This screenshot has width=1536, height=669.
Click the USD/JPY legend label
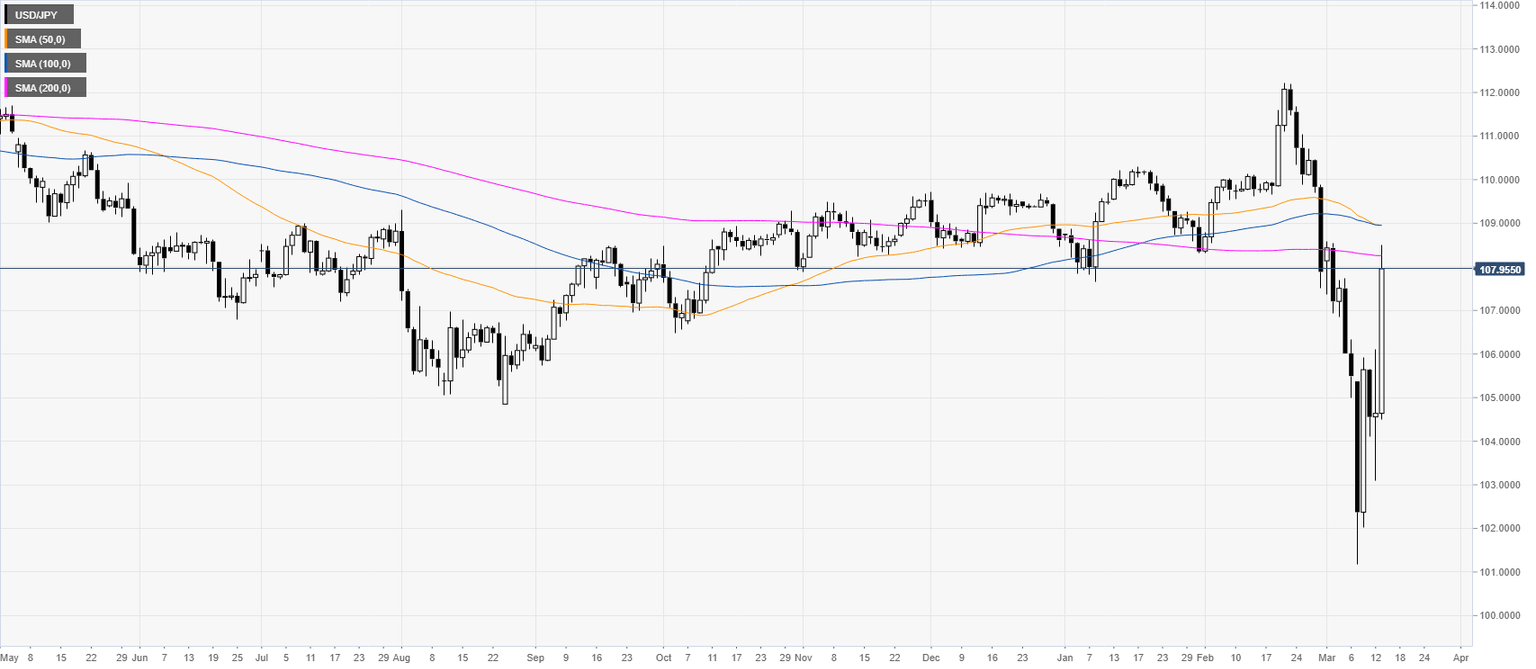tap(40, 14)
